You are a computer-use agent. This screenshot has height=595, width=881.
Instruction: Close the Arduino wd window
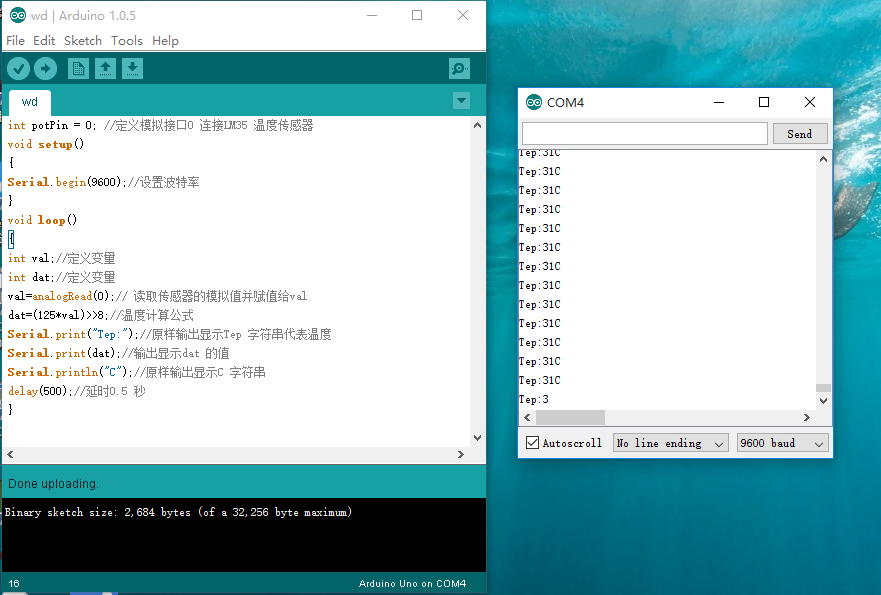(x=463, y=15)
